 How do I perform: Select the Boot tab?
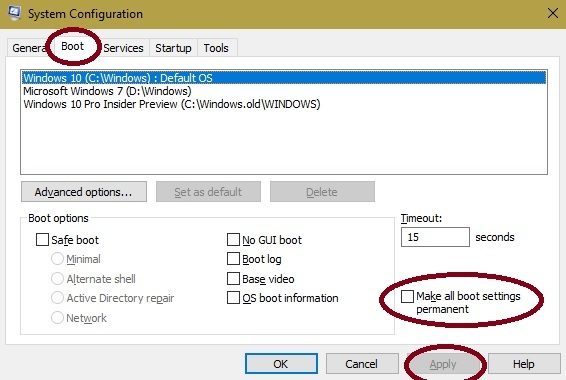click(x=73, y=46)
